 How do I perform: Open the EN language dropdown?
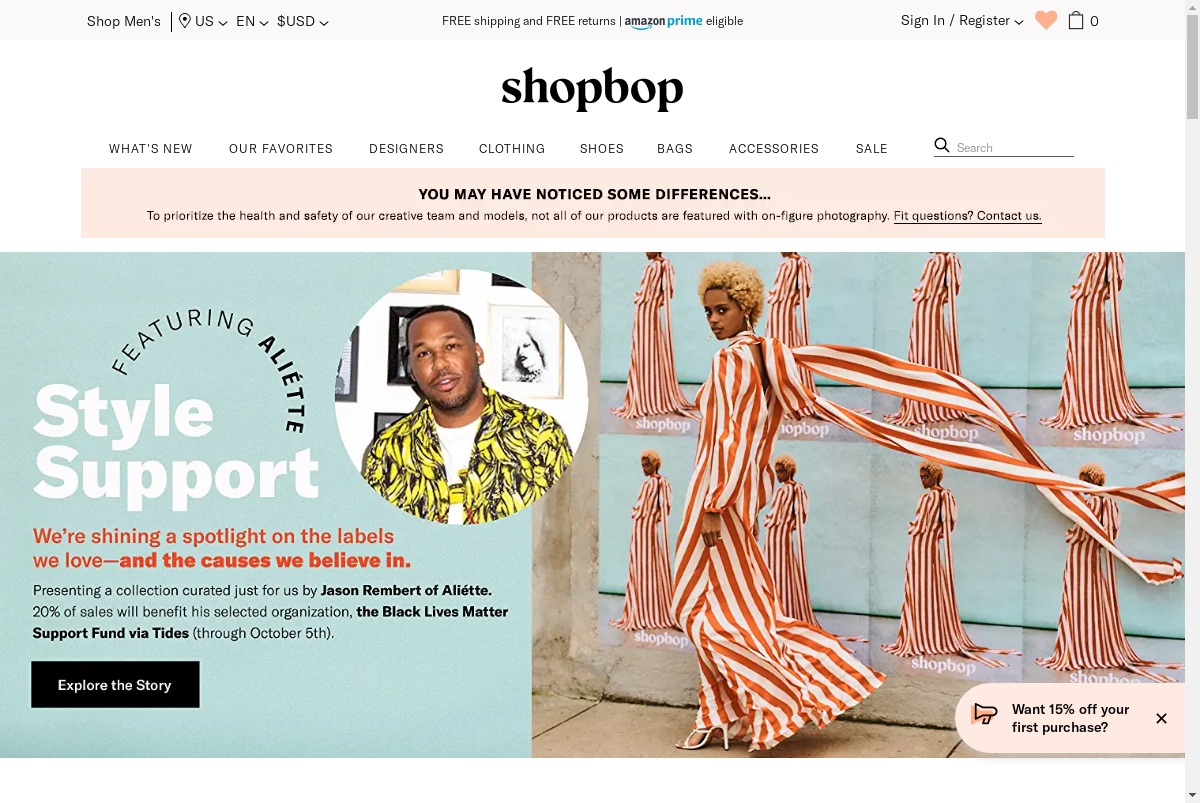(252, 21)
